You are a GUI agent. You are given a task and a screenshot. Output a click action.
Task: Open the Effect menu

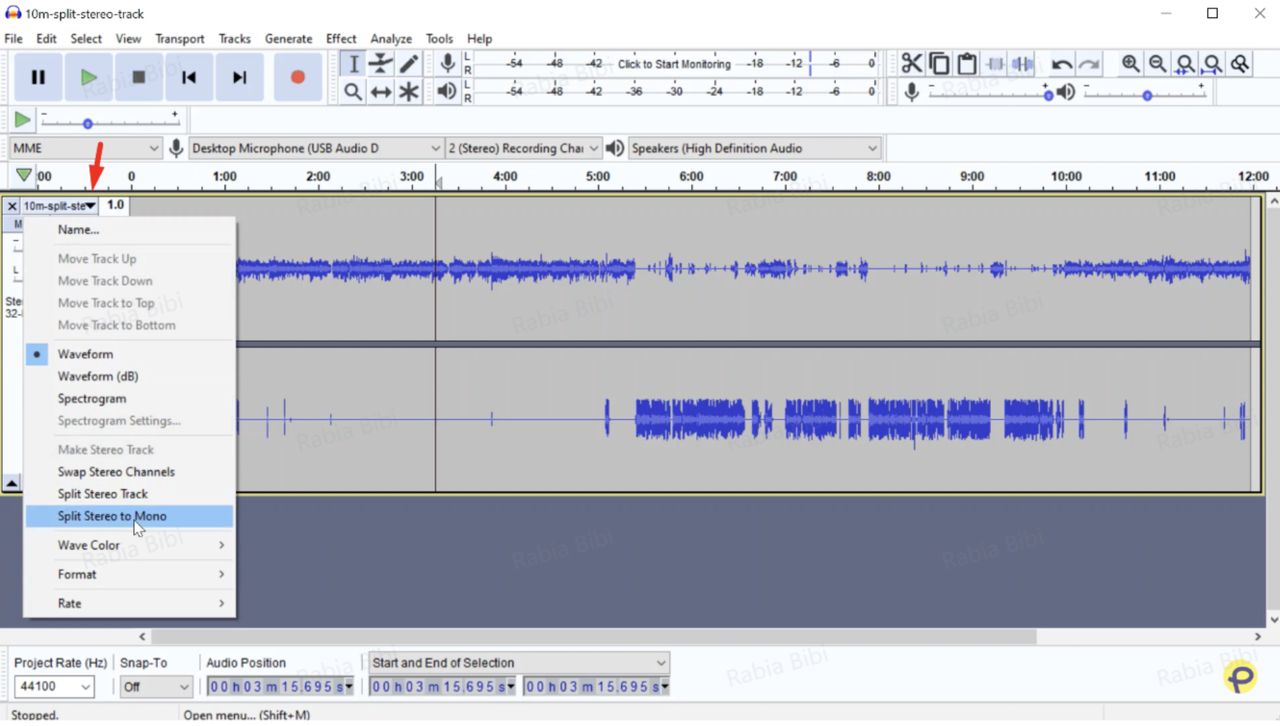[x=340, y=38]
